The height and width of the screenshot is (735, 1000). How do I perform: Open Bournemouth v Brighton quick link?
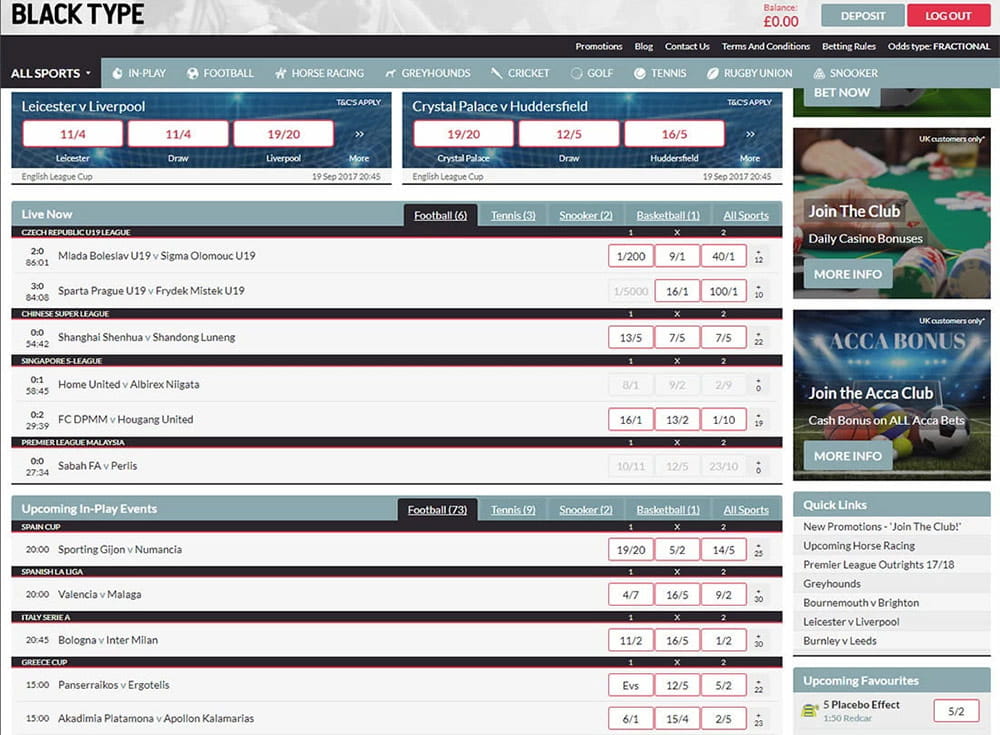[861, 602]
